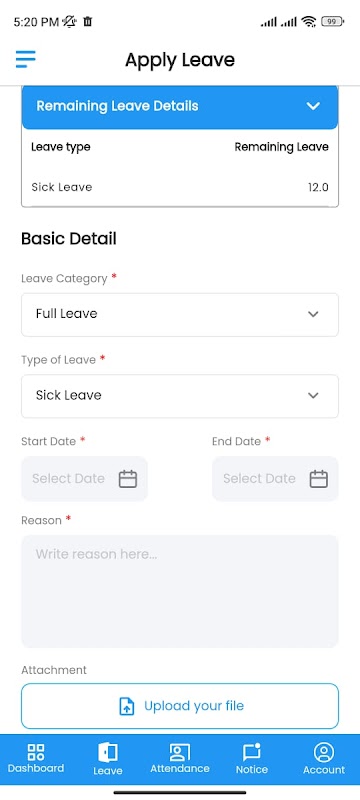The image size is (360, 800).
Task: Click the Remaining Leave Details header
Action: click(x=180, y=107)
